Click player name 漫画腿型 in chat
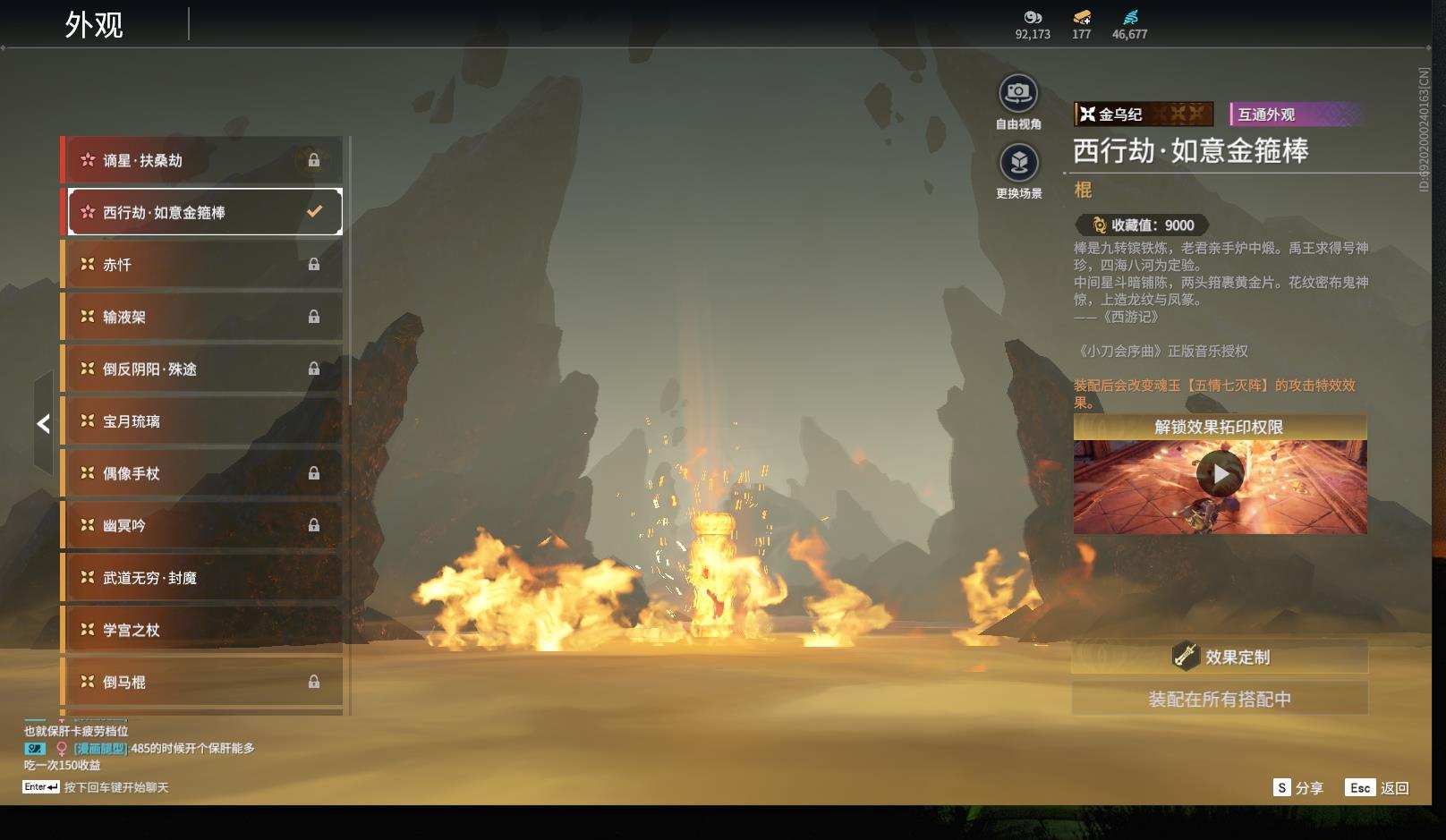 point(100,748)
